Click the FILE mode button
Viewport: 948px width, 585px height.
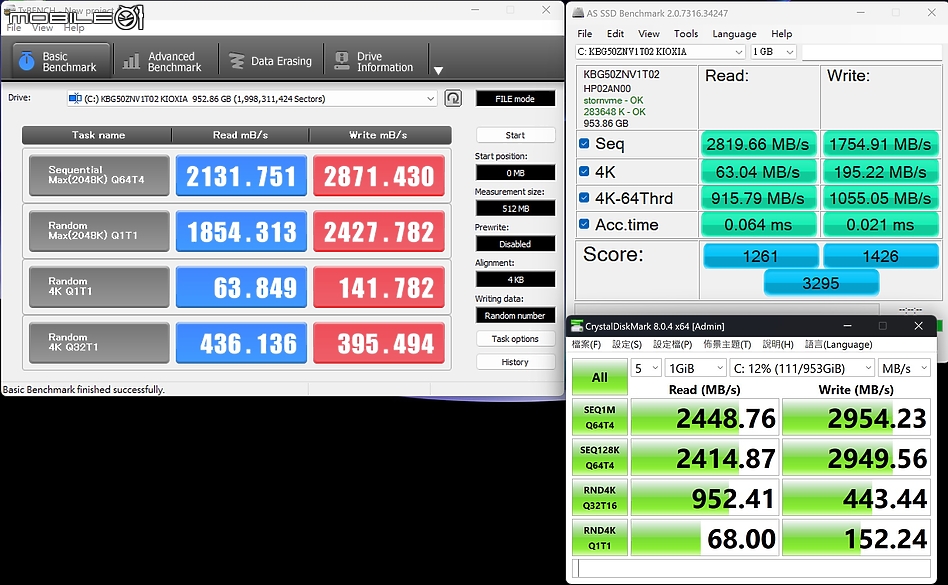(515, 99)
